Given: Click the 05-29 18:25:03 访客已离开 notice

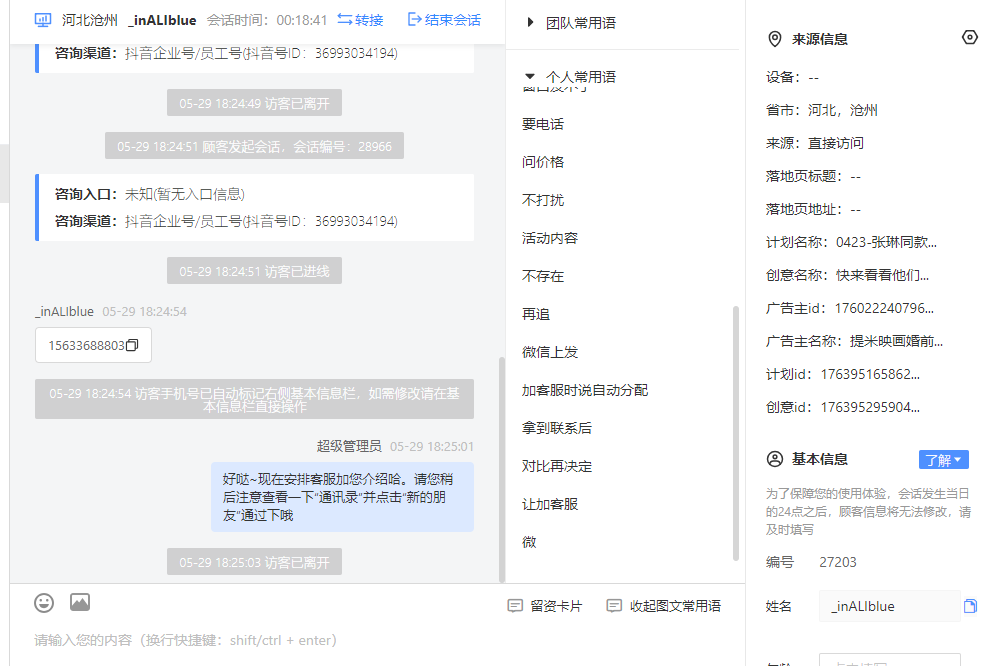Looking at the screenshot, I should tap(254, 562).
